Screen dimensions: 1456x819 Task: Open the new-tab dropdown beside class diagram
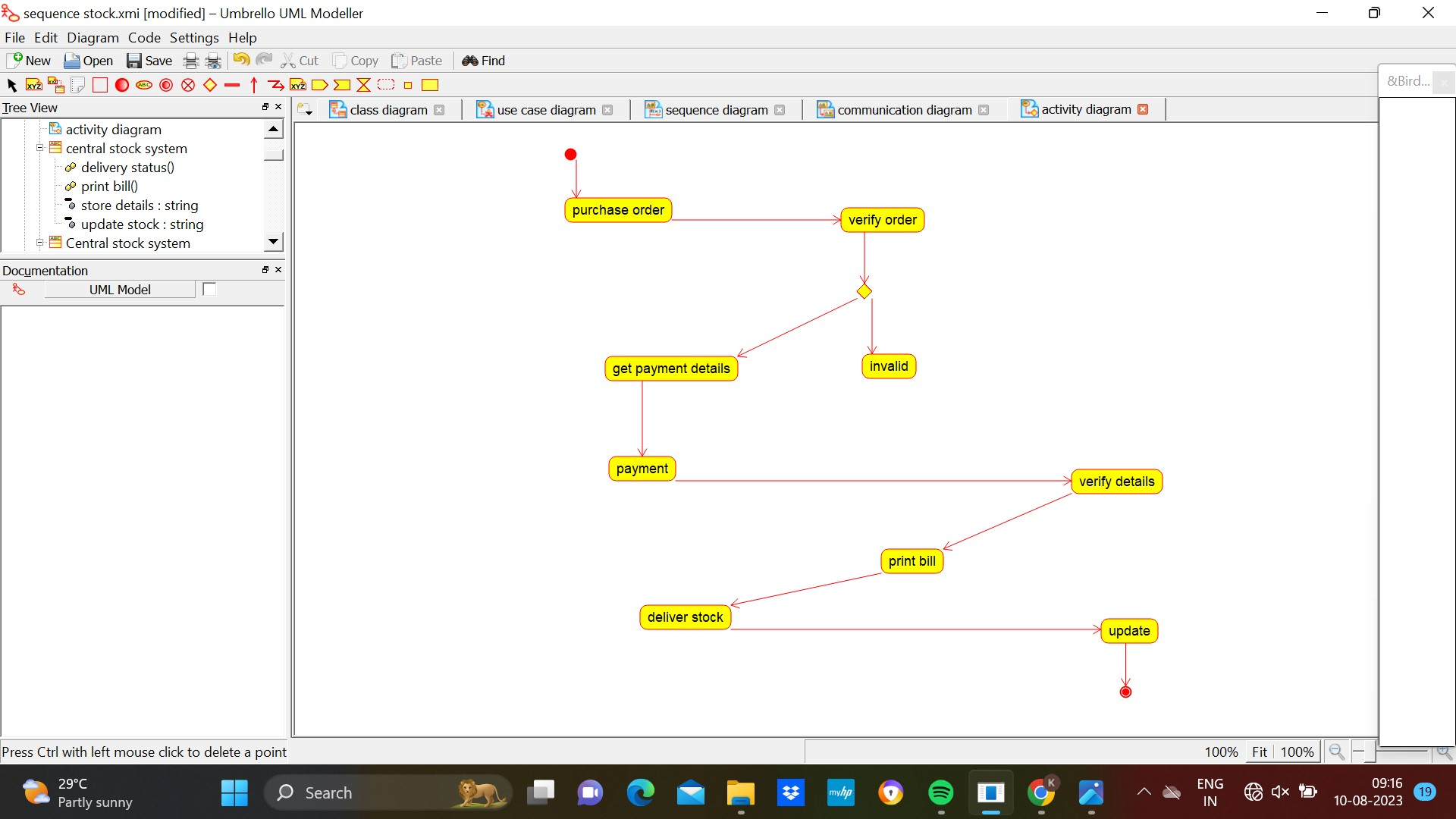click(306, 110)
